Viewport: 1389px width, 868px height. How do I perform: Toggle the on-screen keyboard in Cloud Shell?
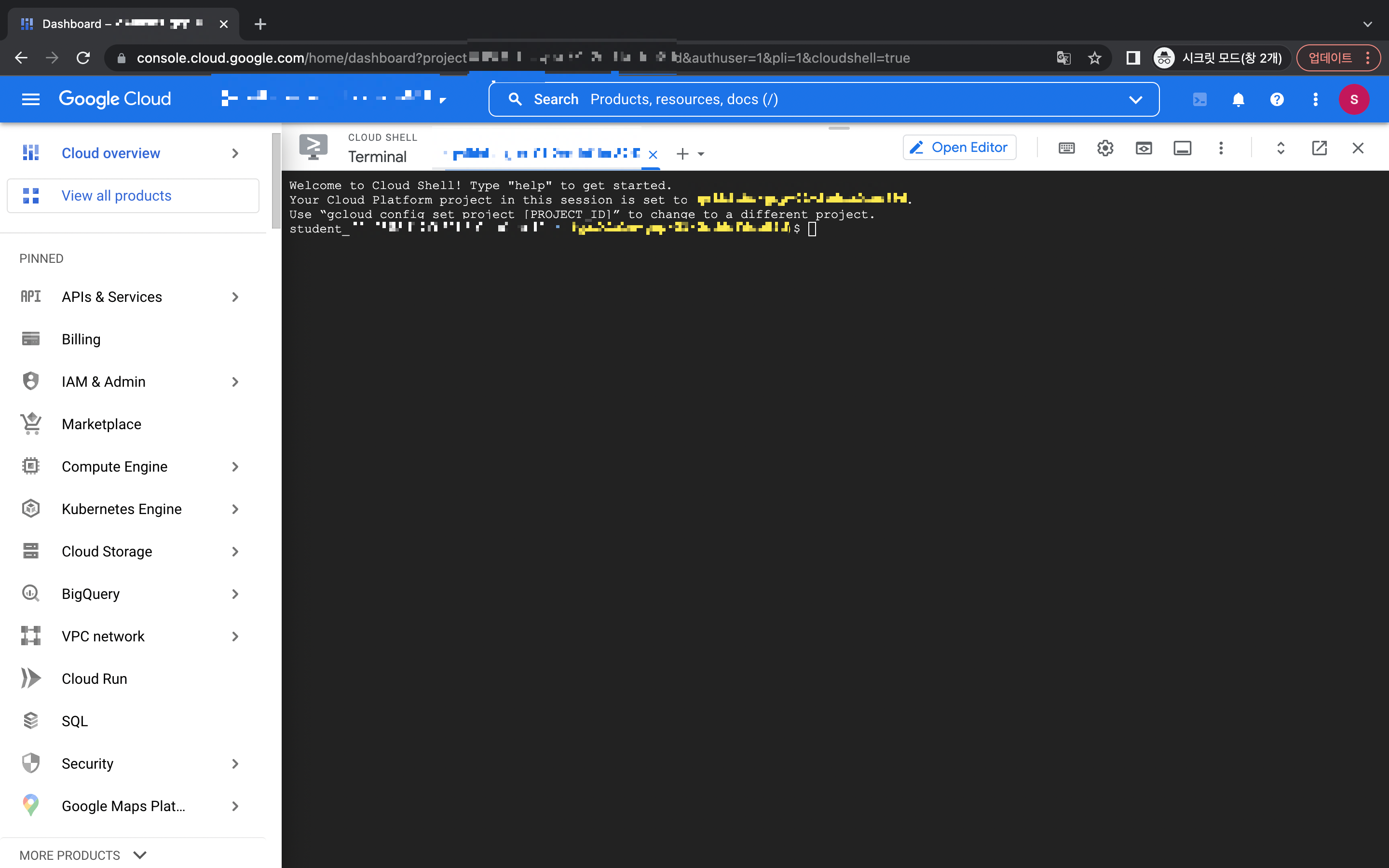click(1066, 148)
